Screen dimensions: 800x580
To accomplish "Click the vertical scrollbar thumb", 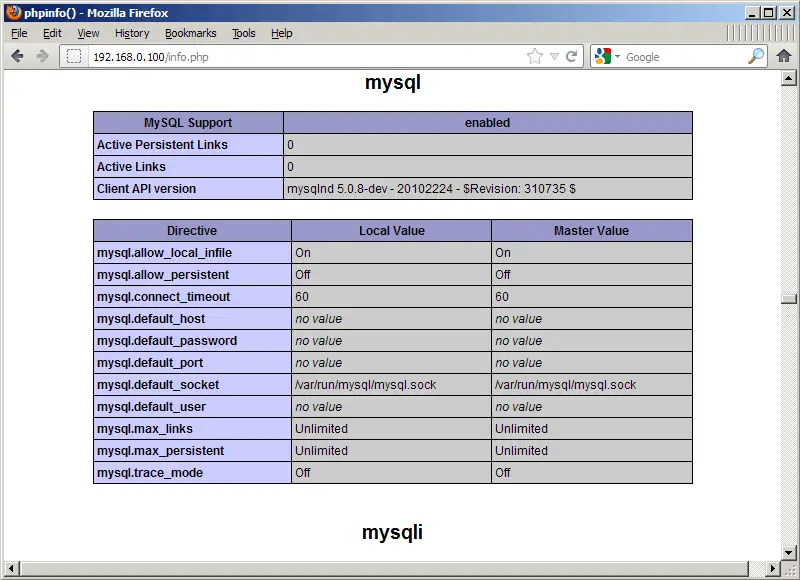I will point(789,298).
